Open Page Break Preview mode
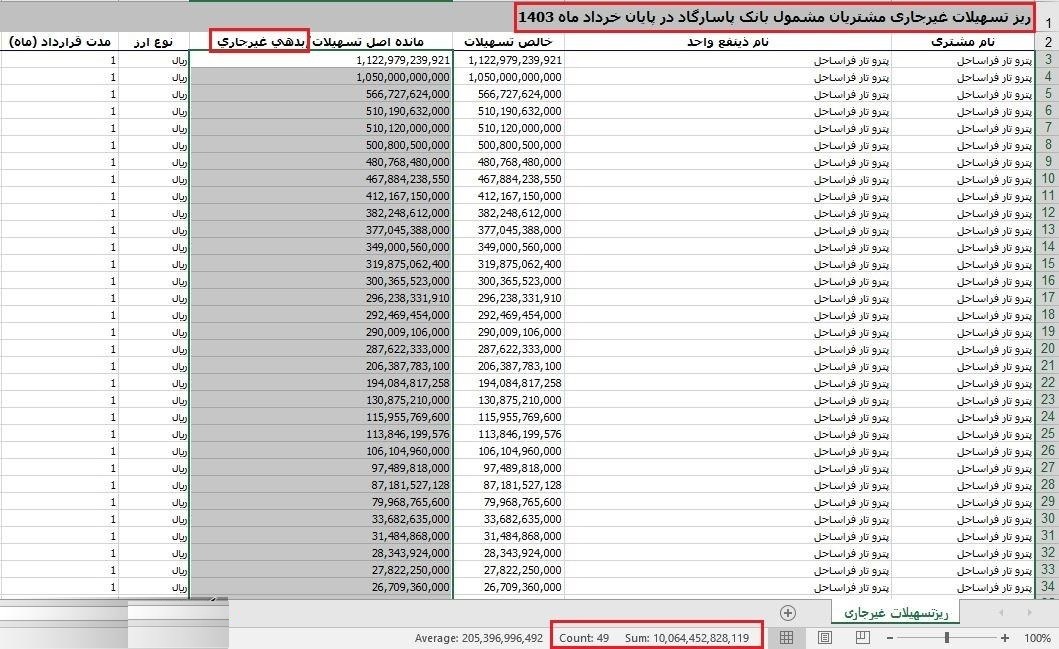The image size is (1059, 649). pyautogui.click(x=862, y=637)
